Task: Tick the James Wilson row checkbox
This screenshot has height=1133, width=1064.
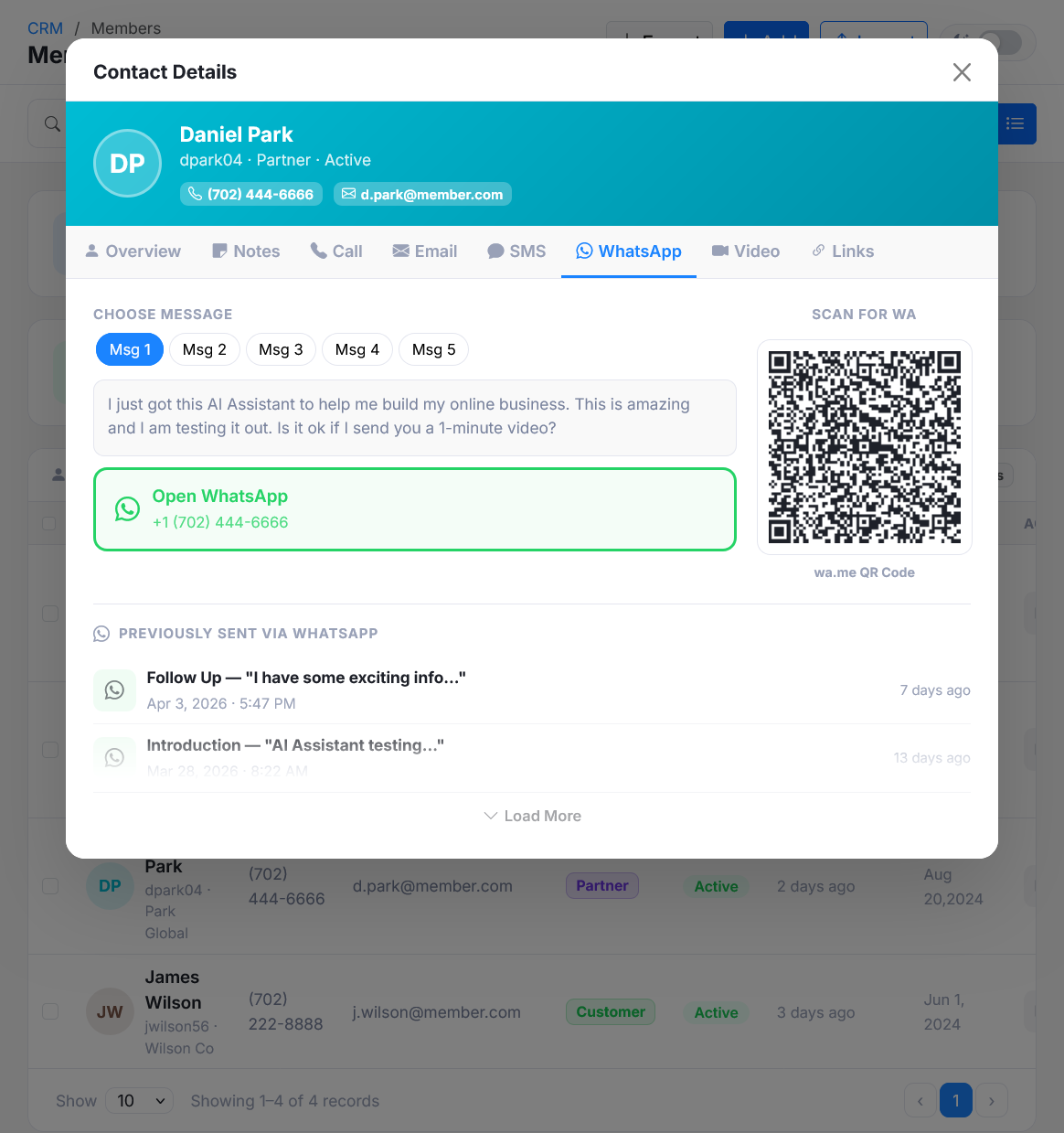Action: coord(50,1011)
